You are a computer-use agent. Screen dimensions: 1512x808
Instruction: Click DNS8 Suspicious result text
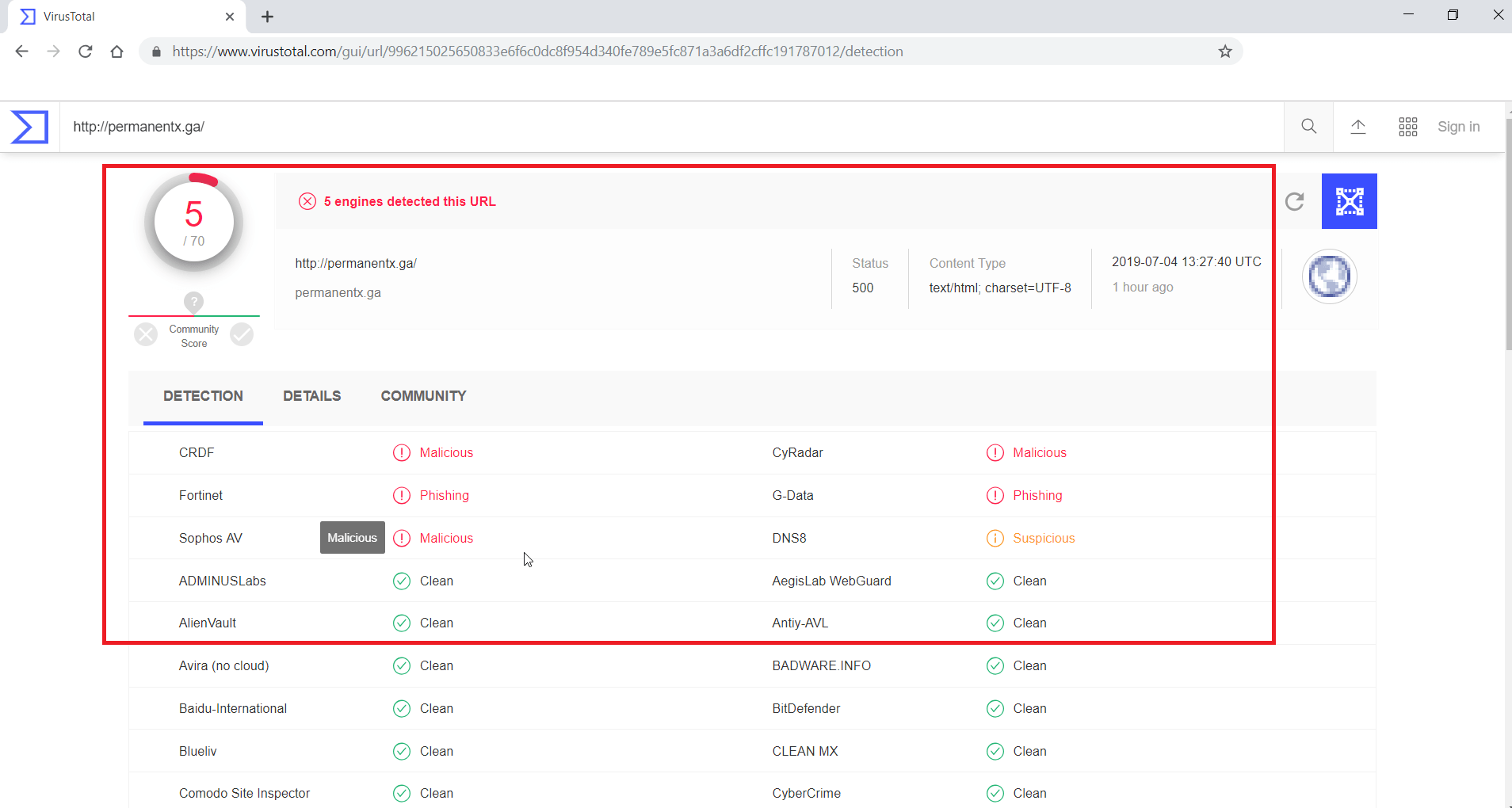[x=1044, y=538]
